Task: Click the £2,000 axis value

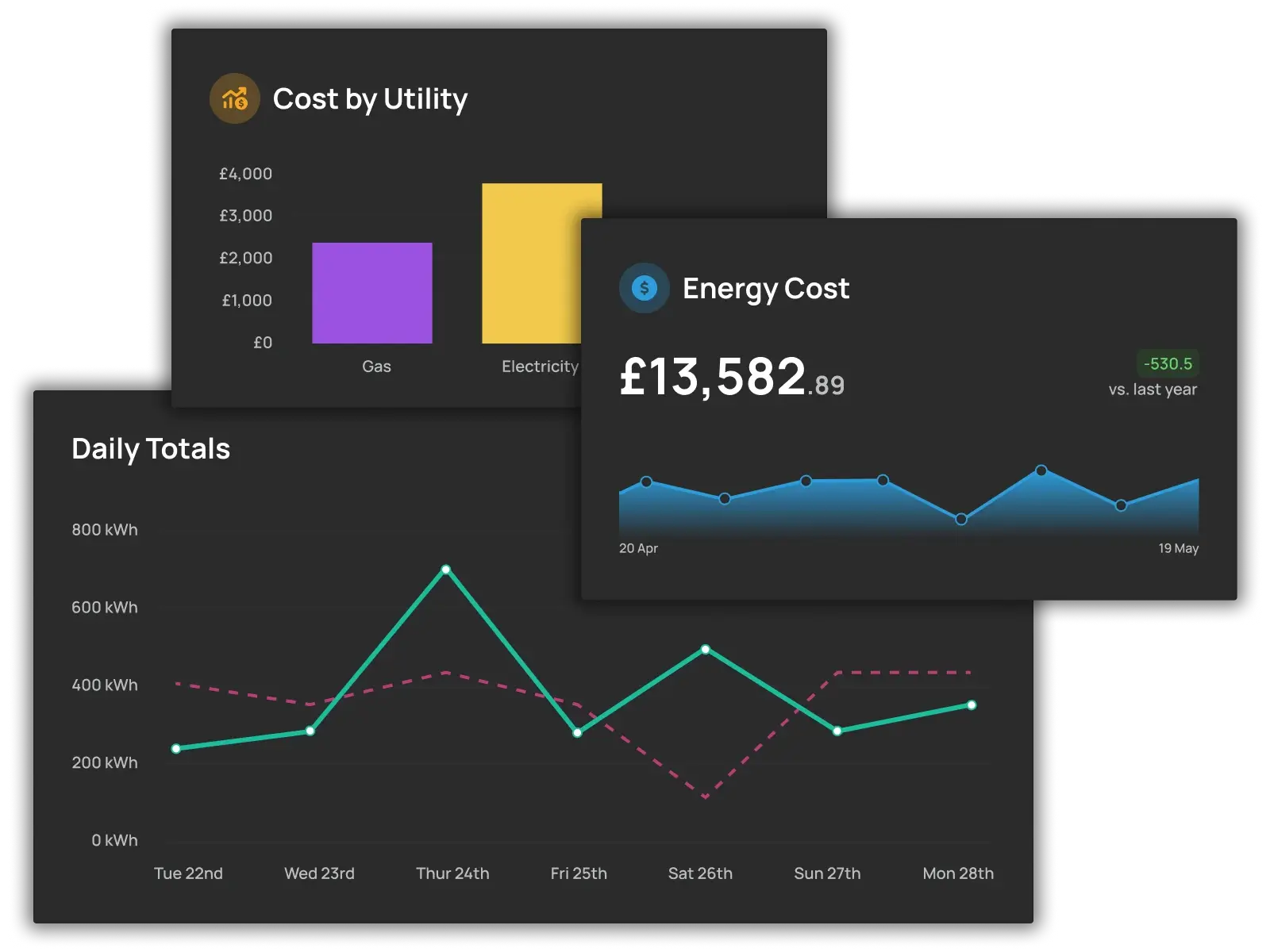Action: coord(245,258)
